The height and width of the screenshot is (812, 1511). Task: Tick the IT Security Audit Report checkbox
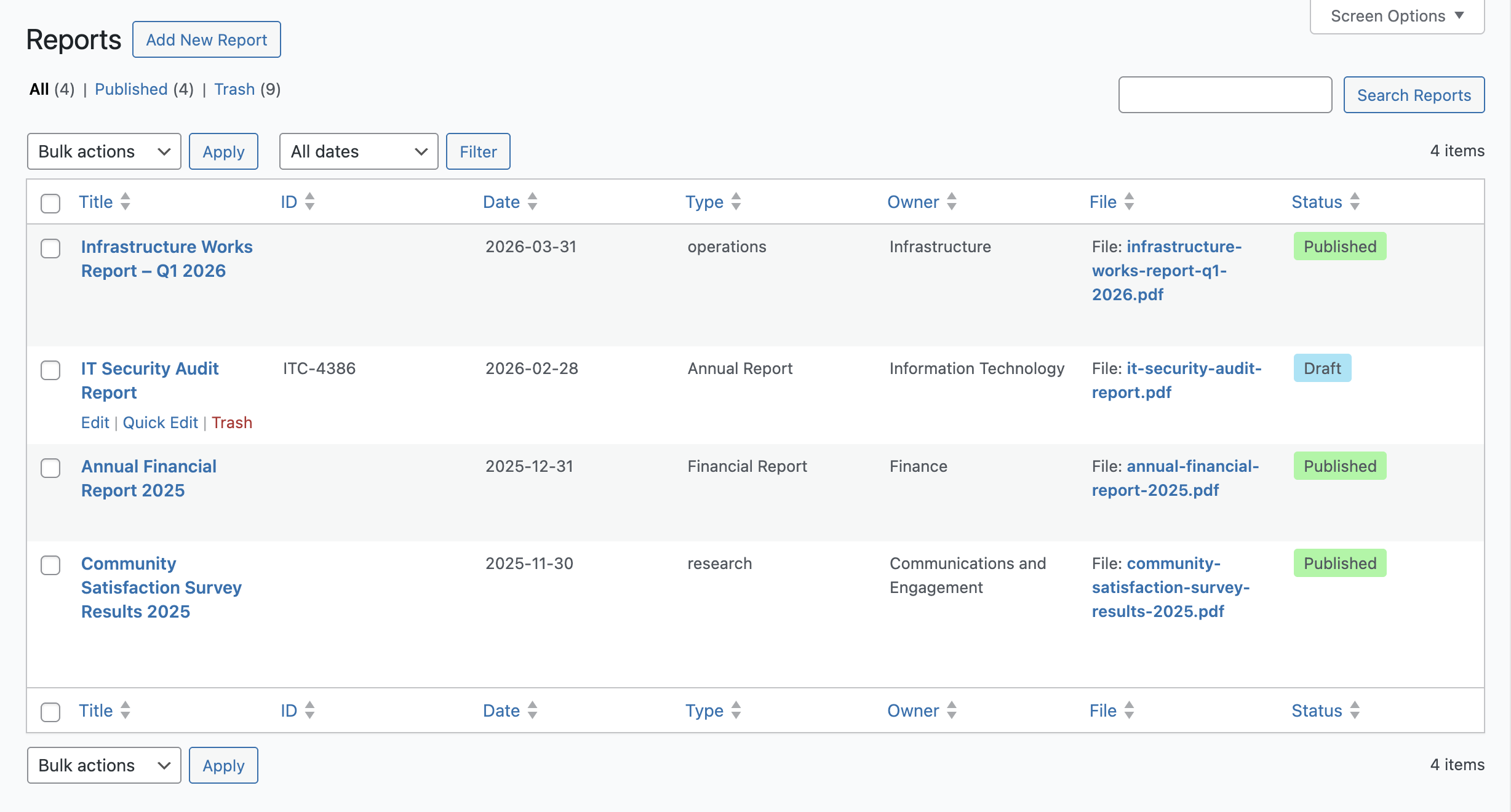50,370
